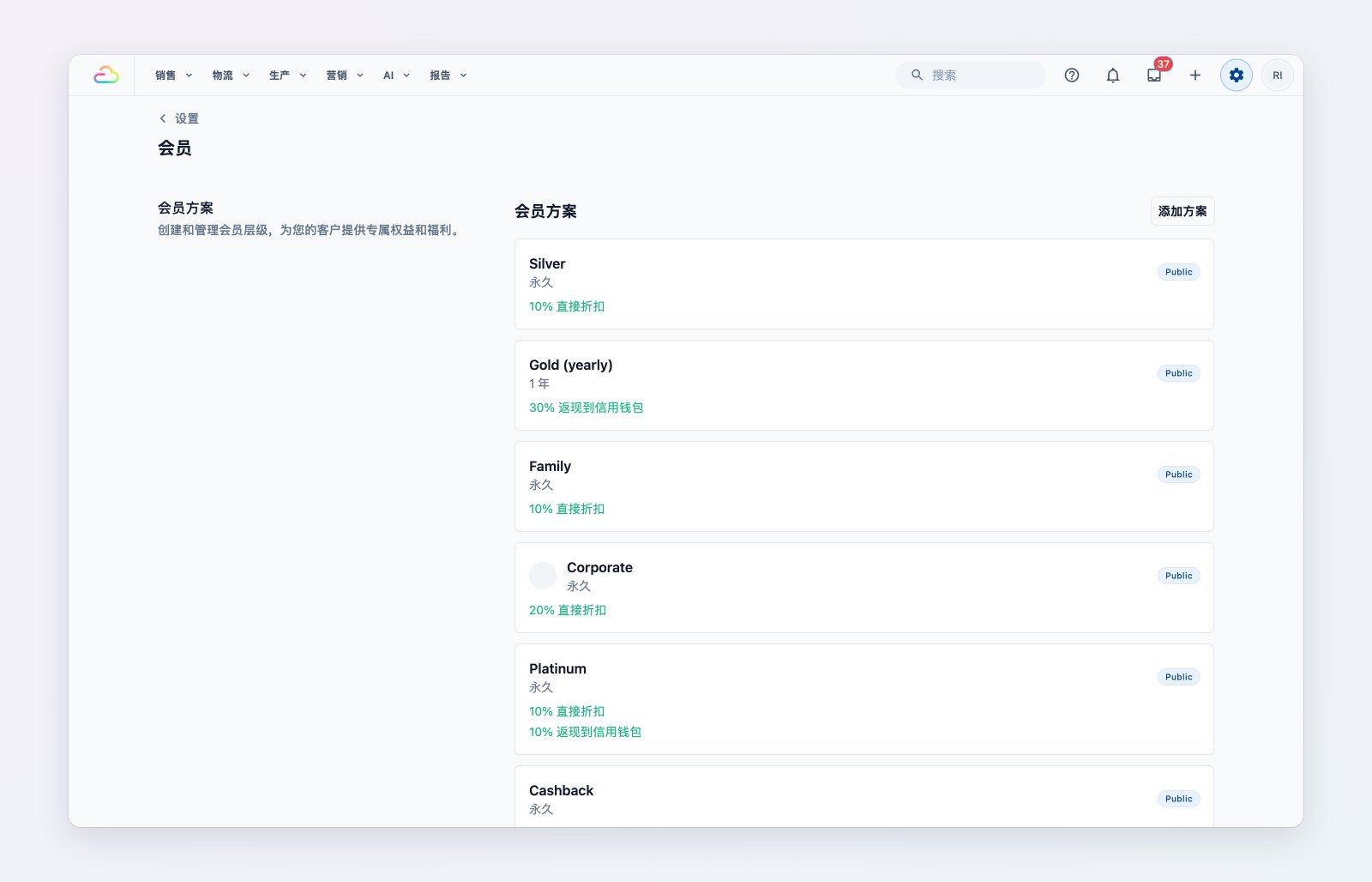
Task: Expand the 报告 menu
Action: pos(448,76)
